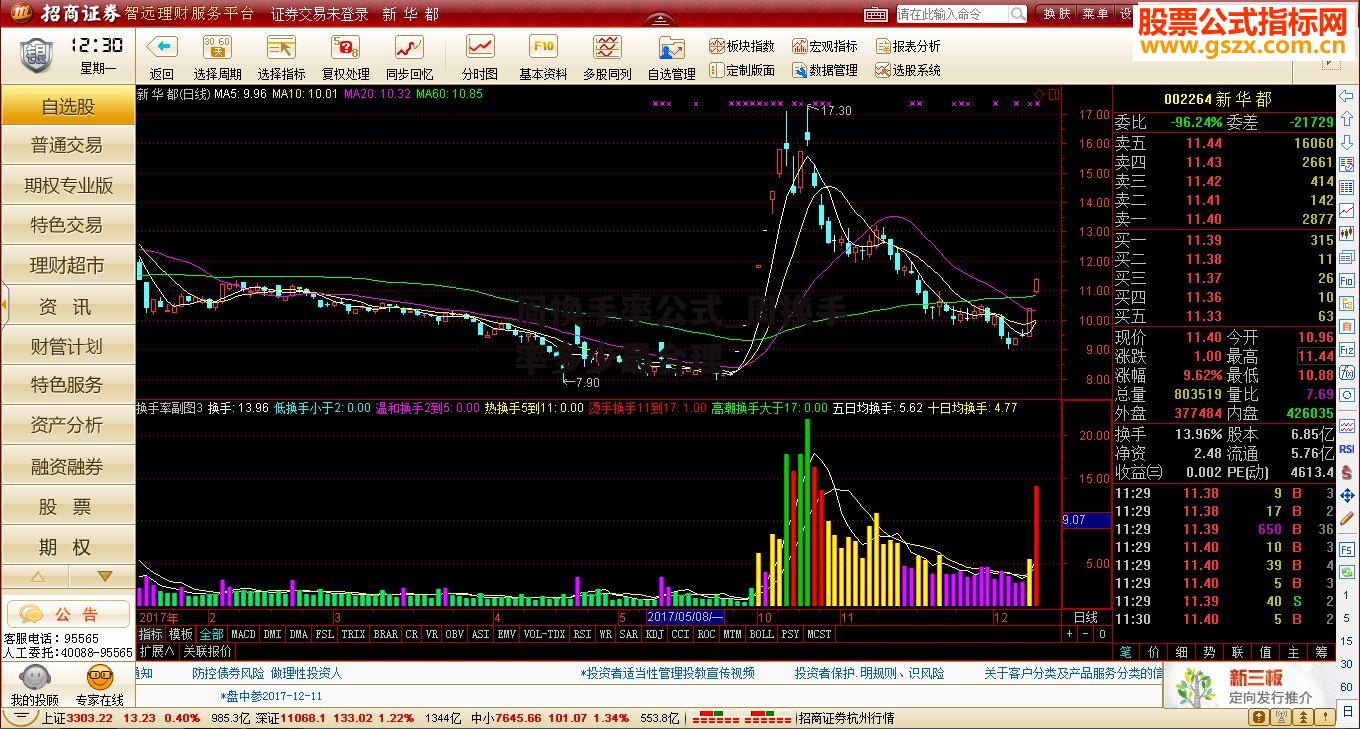Switch quote panel to 值 tab
The width and height of the screenshot is (1360, 729).
[1265, 650]
